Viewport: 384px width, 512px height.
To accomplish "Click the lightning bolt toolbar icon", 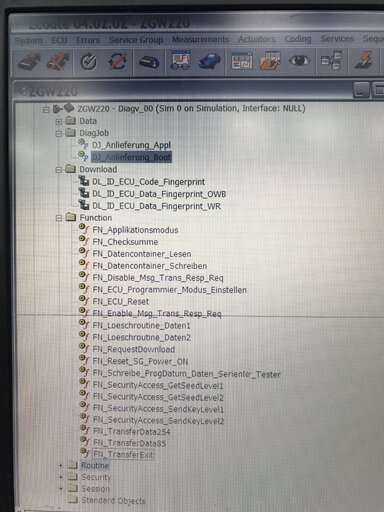I will pyautogui.click(x=364, y=60).
